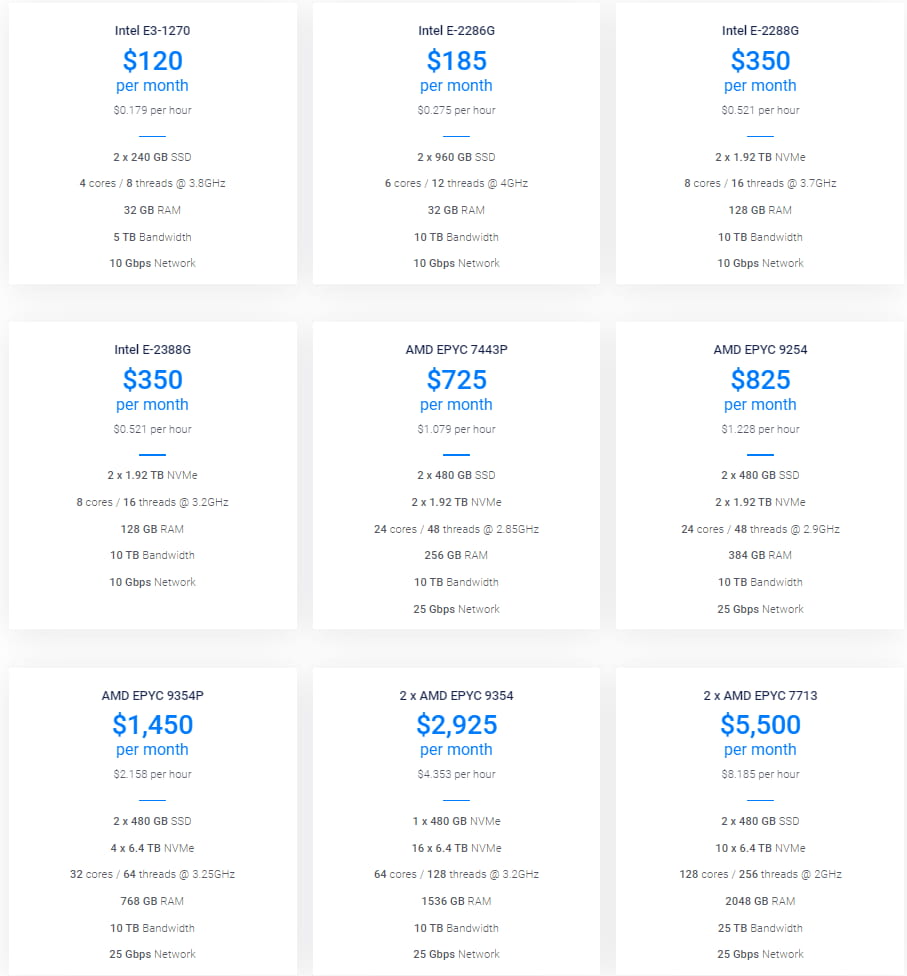
Task: Choose the 2 x AMD EPYC 9354 heading
Action: point(456,695)
